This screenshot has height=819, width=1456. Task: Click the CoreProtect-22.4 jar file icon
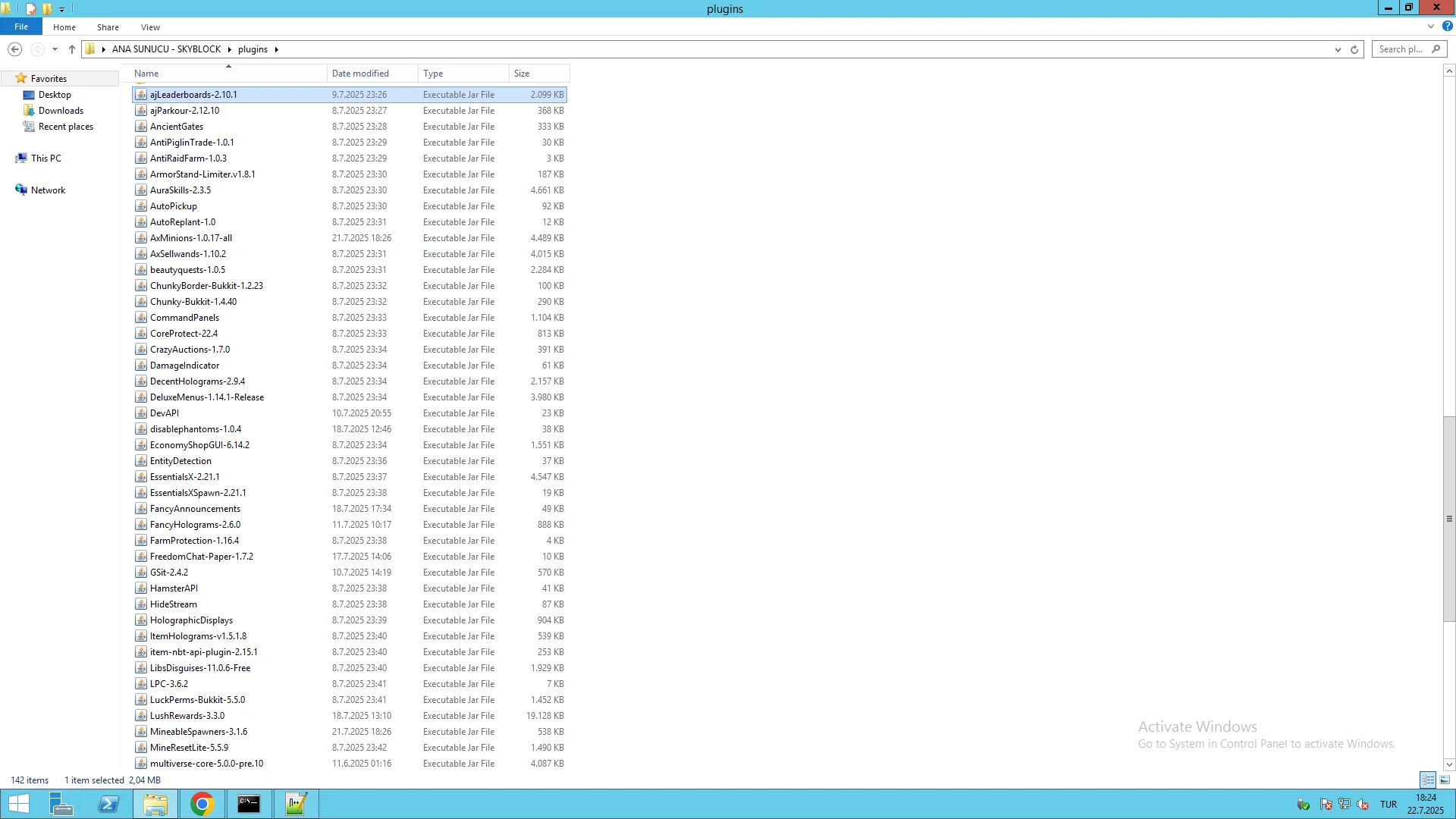(x=141, y=334)
